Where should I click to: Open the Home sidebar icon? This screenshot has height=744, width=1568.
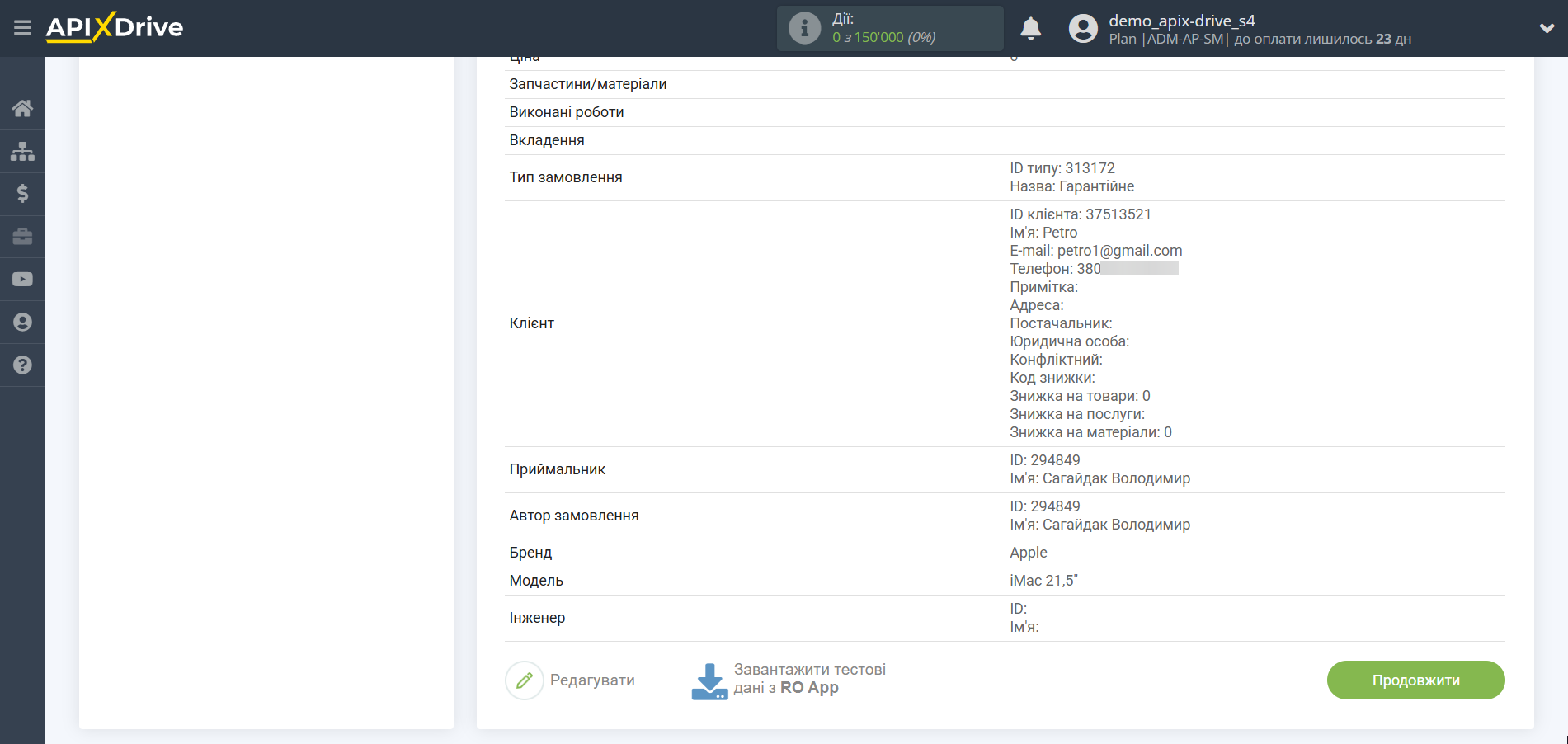point(22,108)
